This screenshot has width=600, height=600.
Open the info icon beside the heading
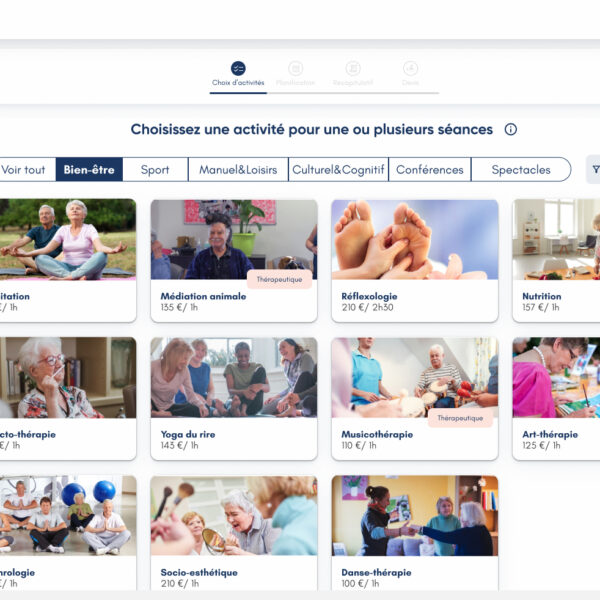pos(510,129)
